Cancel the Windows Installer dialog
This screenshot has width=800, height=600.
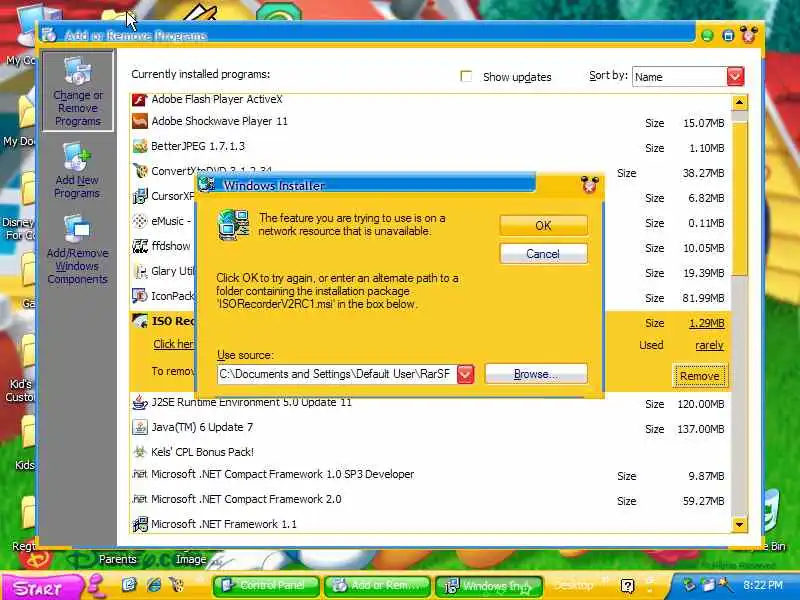[543, 254]
